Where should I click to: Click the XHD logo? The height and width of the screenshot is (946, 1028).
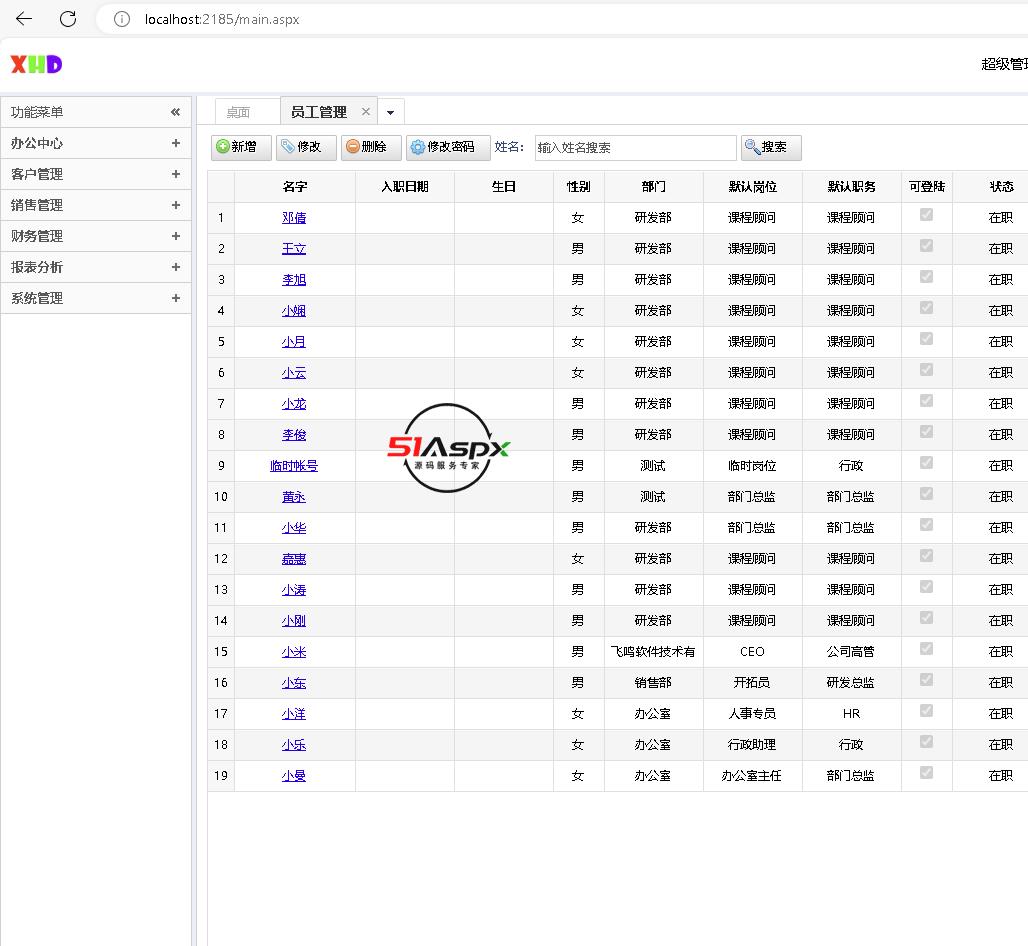(x=36, y=64)
